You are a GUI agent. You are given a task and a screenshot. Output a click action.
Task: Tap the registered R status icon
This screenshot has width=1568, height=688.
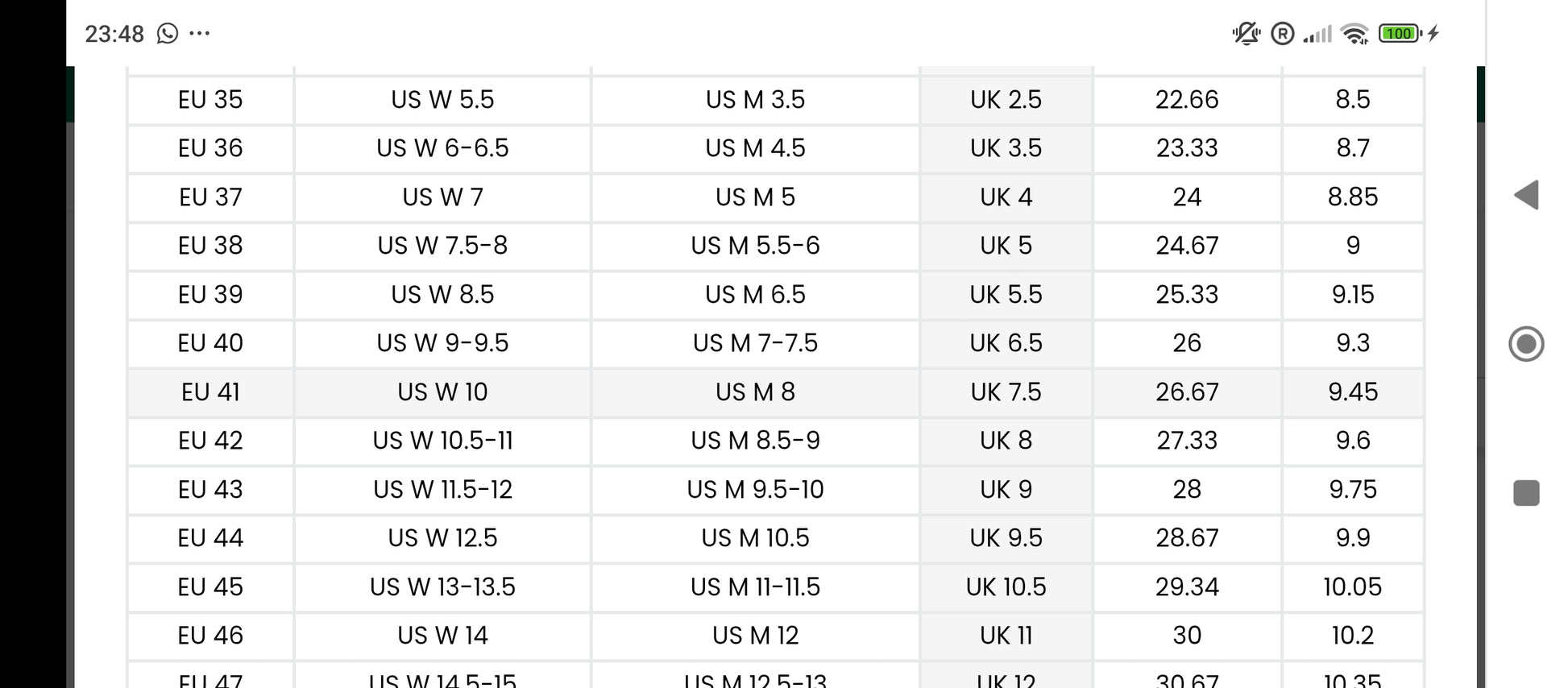[1282, 33]
